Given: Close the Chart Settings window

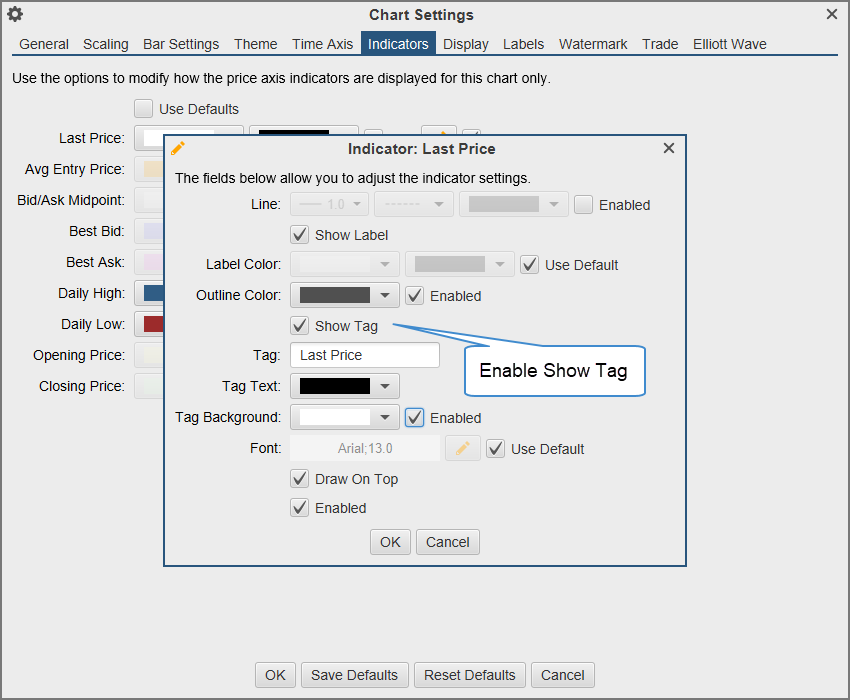Looking at the screenshot, I should [832, 14].
